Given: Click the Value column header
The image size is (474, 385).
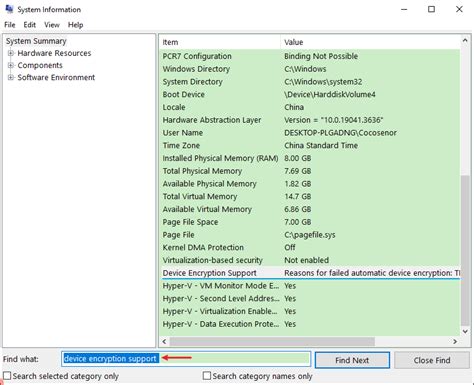Looking at the screenshot, I should [x=370, y=42].
